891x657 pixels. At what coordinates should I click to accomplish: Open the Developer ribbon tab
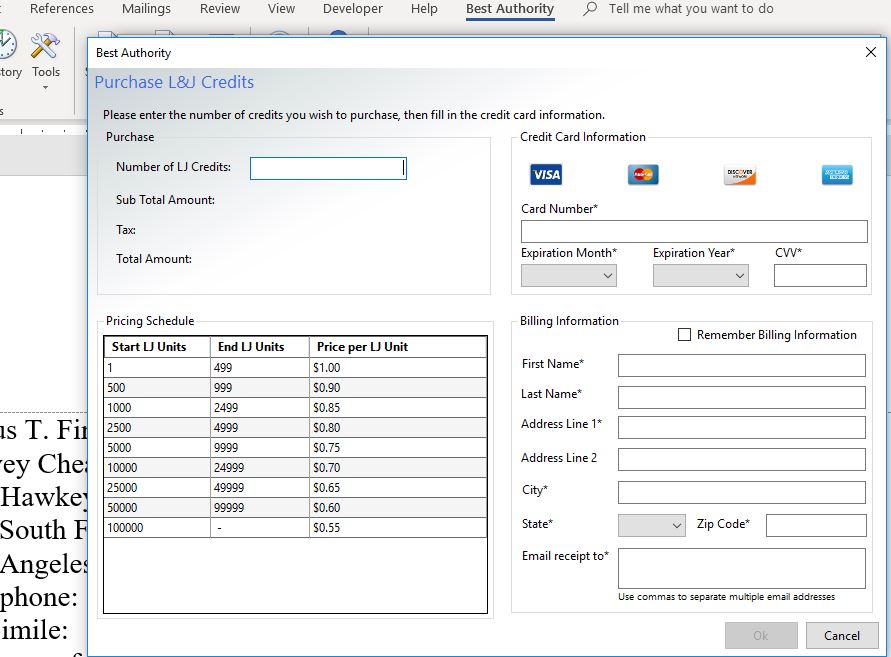352,9
